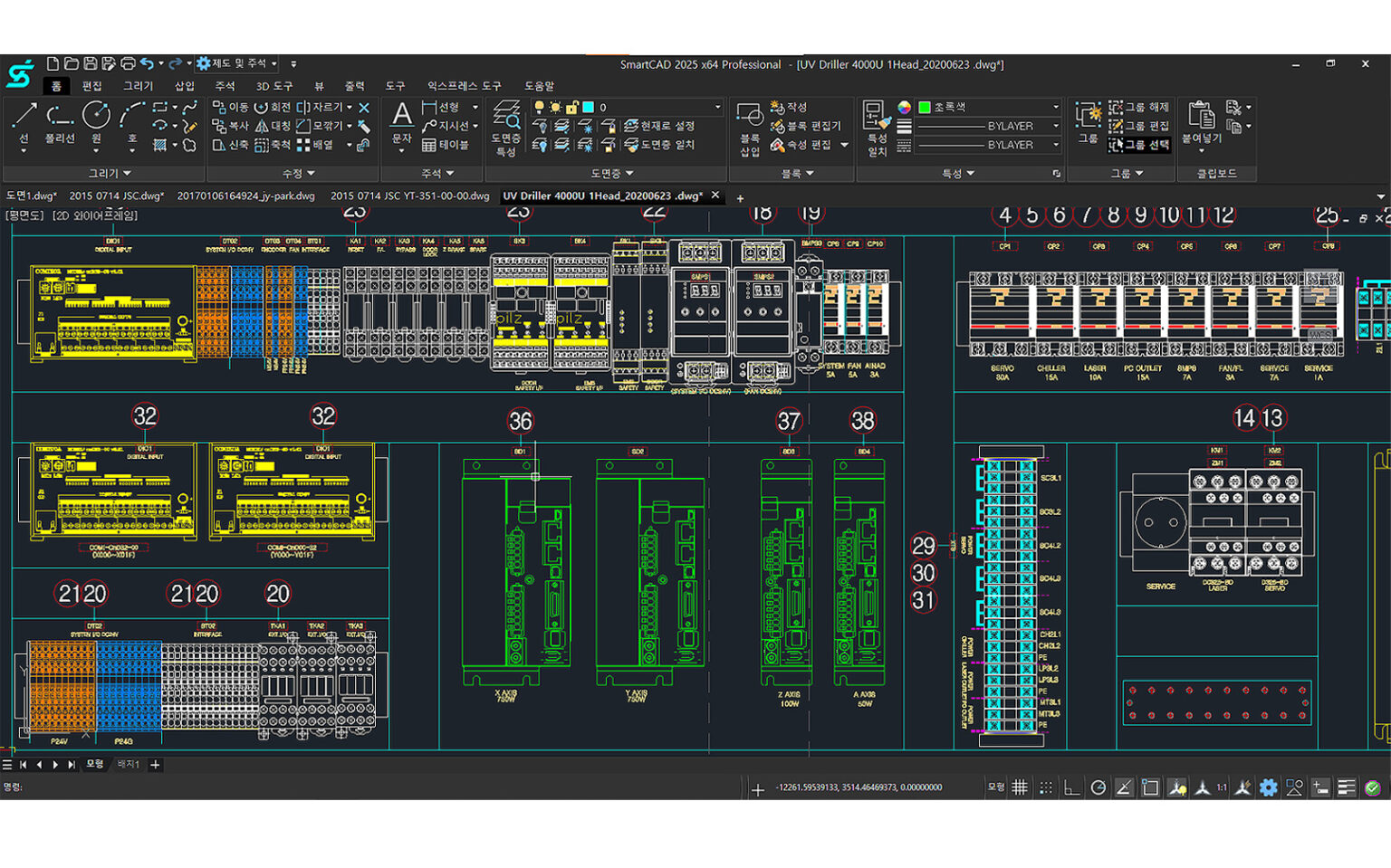Toggle snap mode on the status bar
Viewport: 1391px width, 868px height.
(1046, 787)
